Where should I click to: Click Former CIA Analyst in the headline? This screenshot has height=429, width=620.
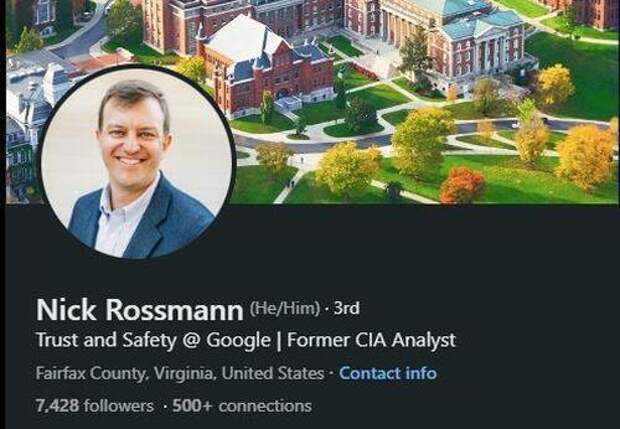pyautogui.click(x=371, y=340)
